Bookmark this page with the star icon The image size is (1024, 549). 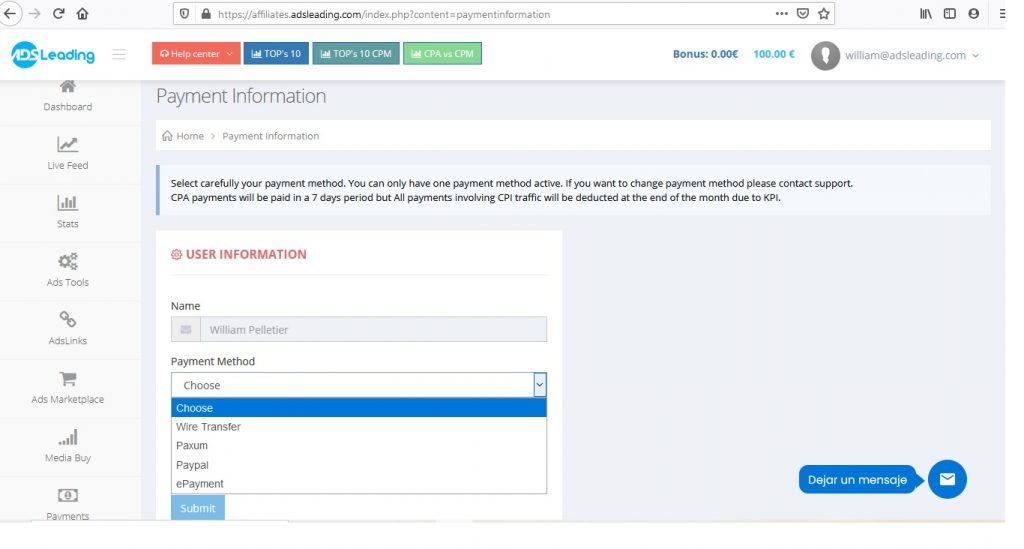pyautogui.click(x=824, y=14)
